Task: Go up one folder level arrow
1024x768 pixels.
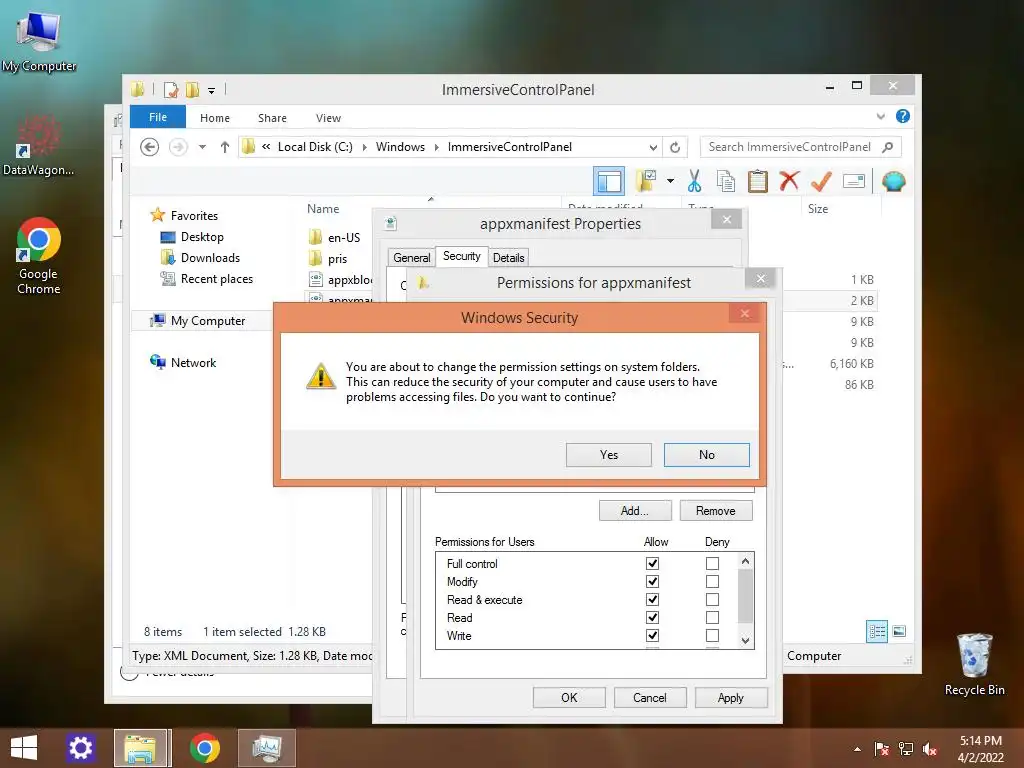Action: [225, 147]
